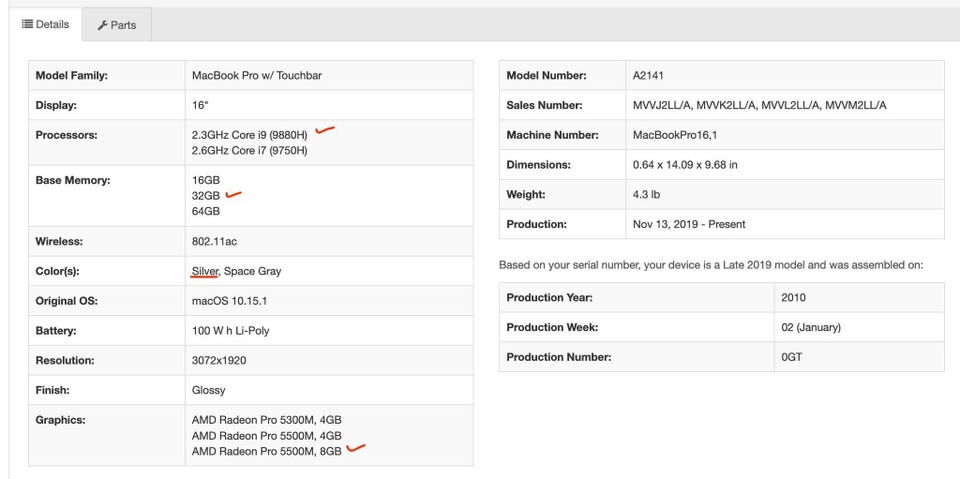
Task: Select macOS 10.15.1 original OS value
Action: click(x=230, y=301)
